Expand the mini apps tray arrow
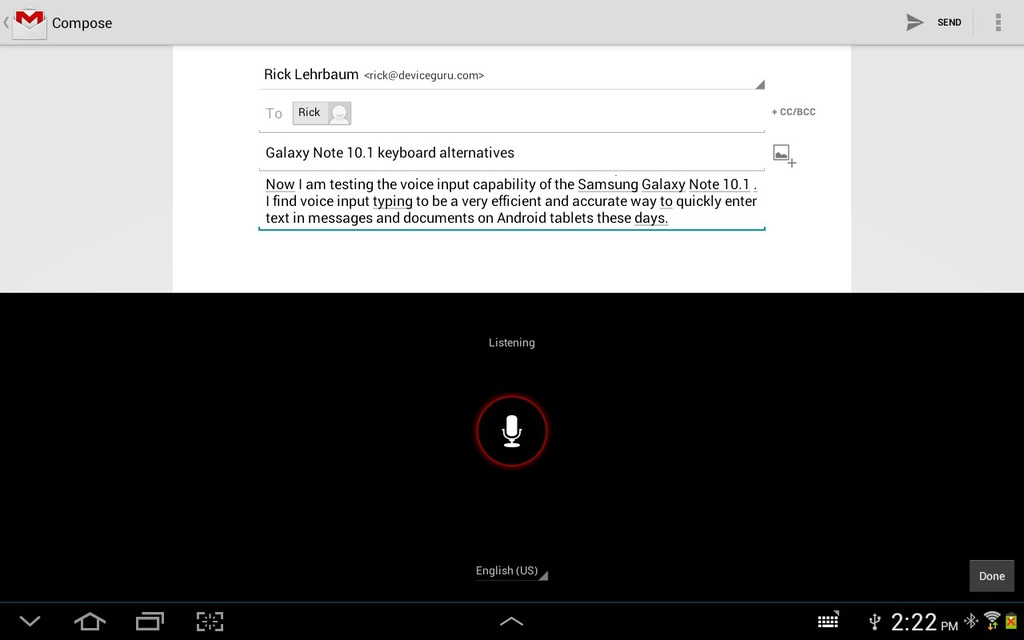 (511, 622)
